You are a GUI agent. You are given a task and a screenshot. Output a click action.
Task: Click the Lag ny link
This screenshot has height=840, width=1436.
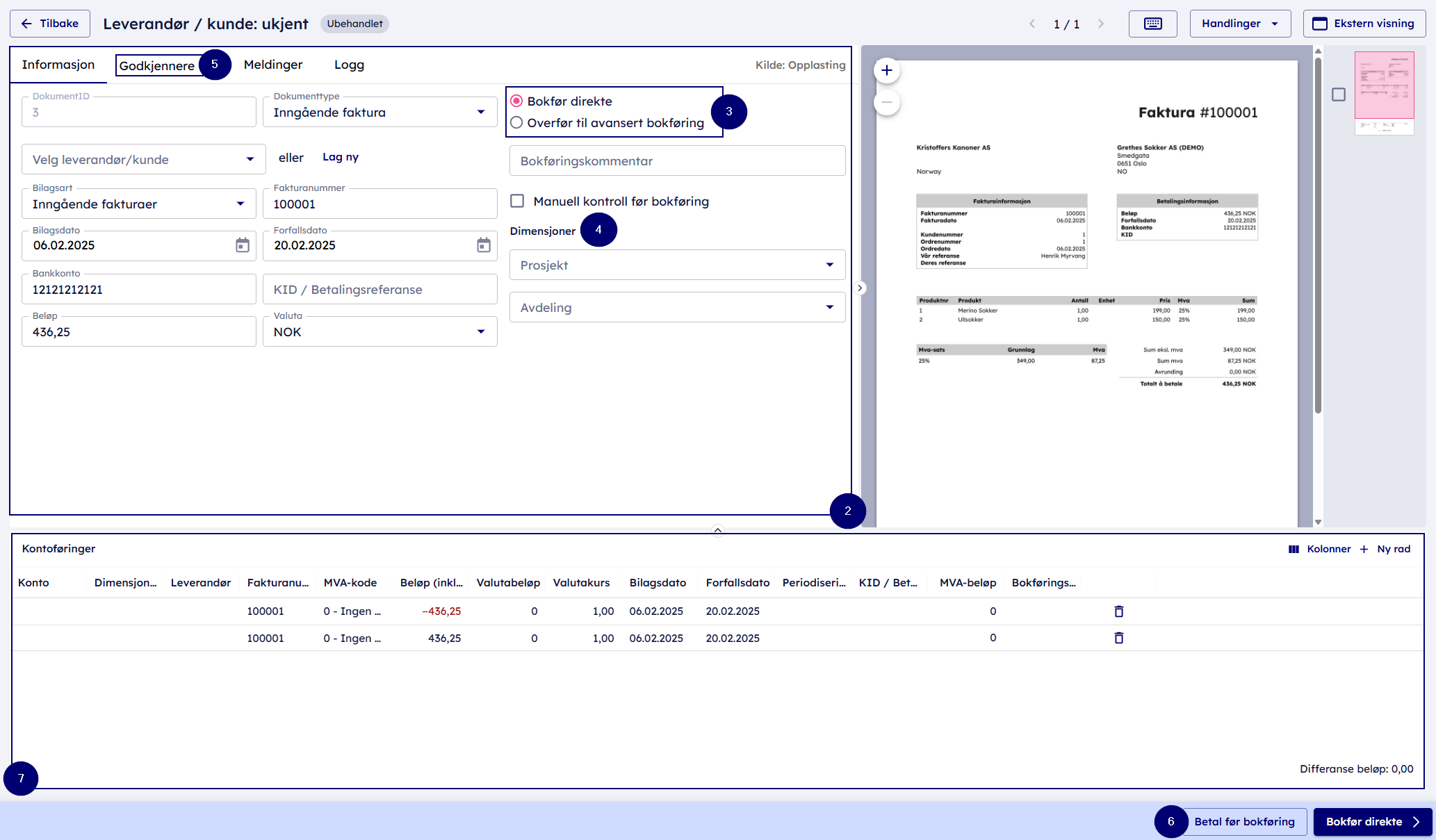(x=341, y=157)
